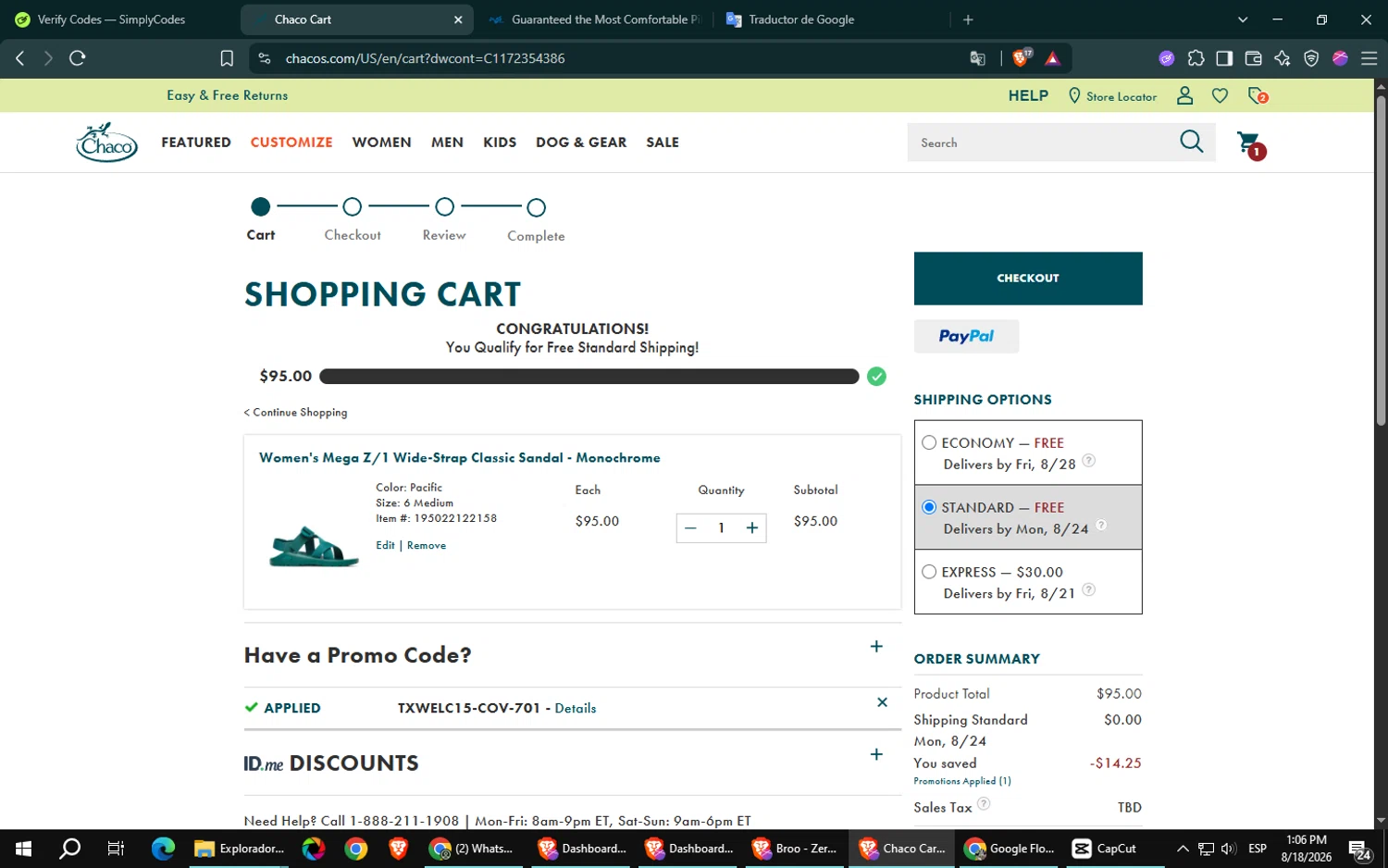Click the browser address bar URL

426,58
